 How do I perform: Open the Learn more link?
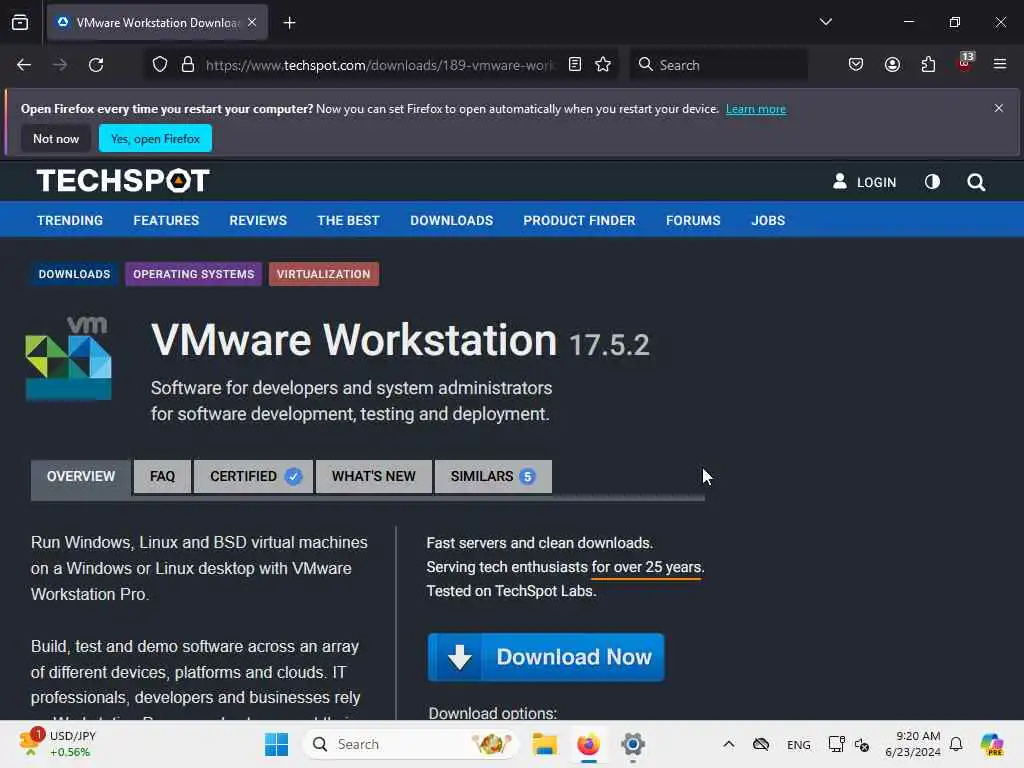(756, 109)
